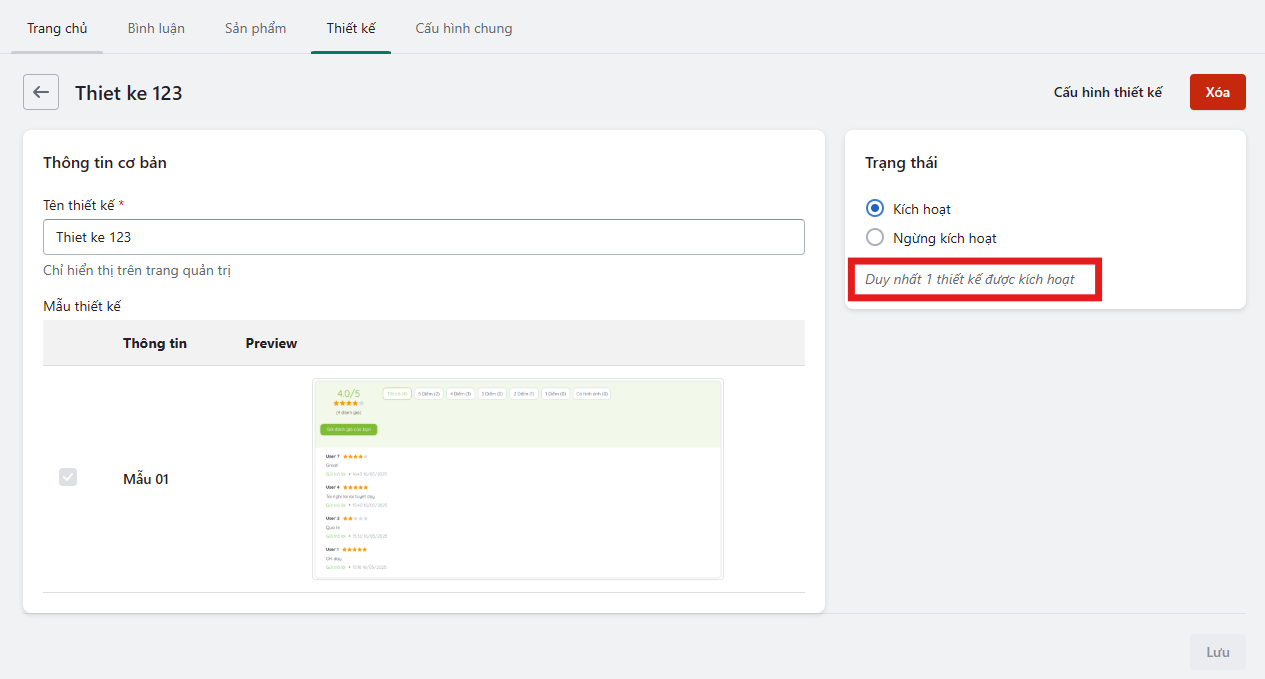The height and width of the screenshot is (679, 1265).
Task: Click the green review button in preview
Action: (x=348, y=429)
